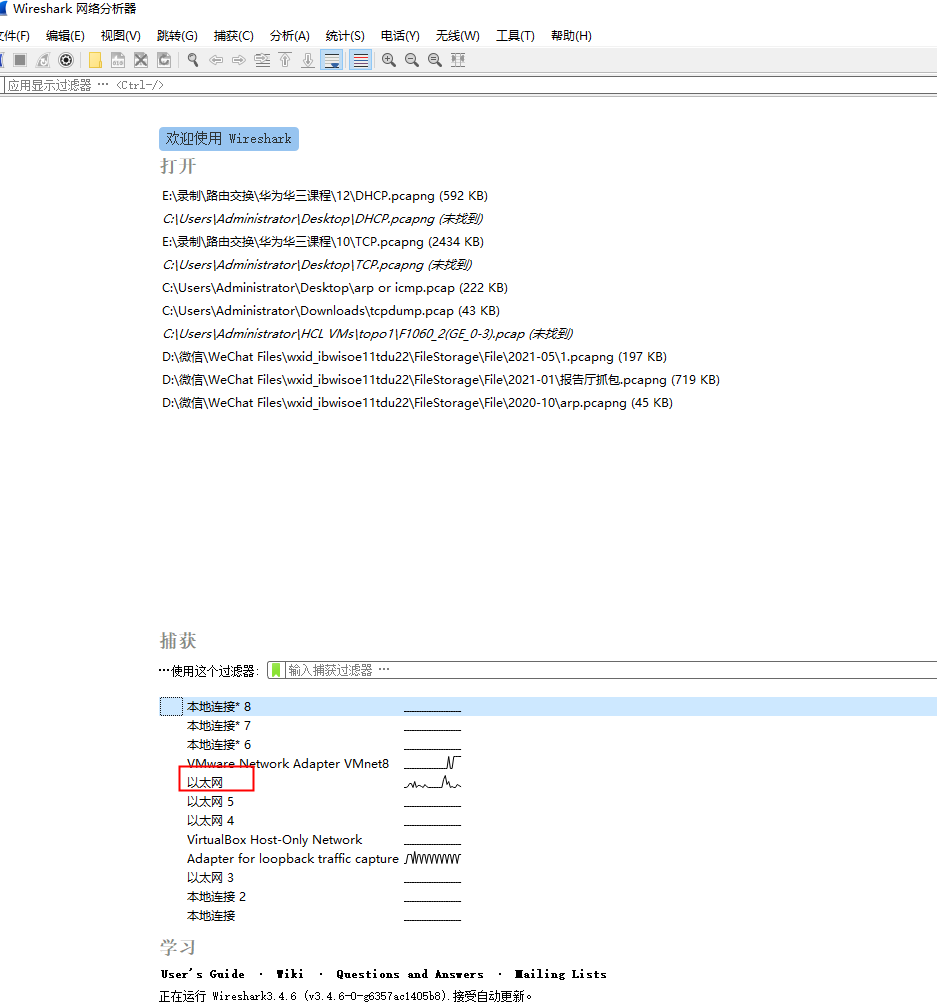Image resolution: width=937 pixels, height=1006 pixels.
Task: Go to previous packet arrow icon
Action: pos(216,60)
